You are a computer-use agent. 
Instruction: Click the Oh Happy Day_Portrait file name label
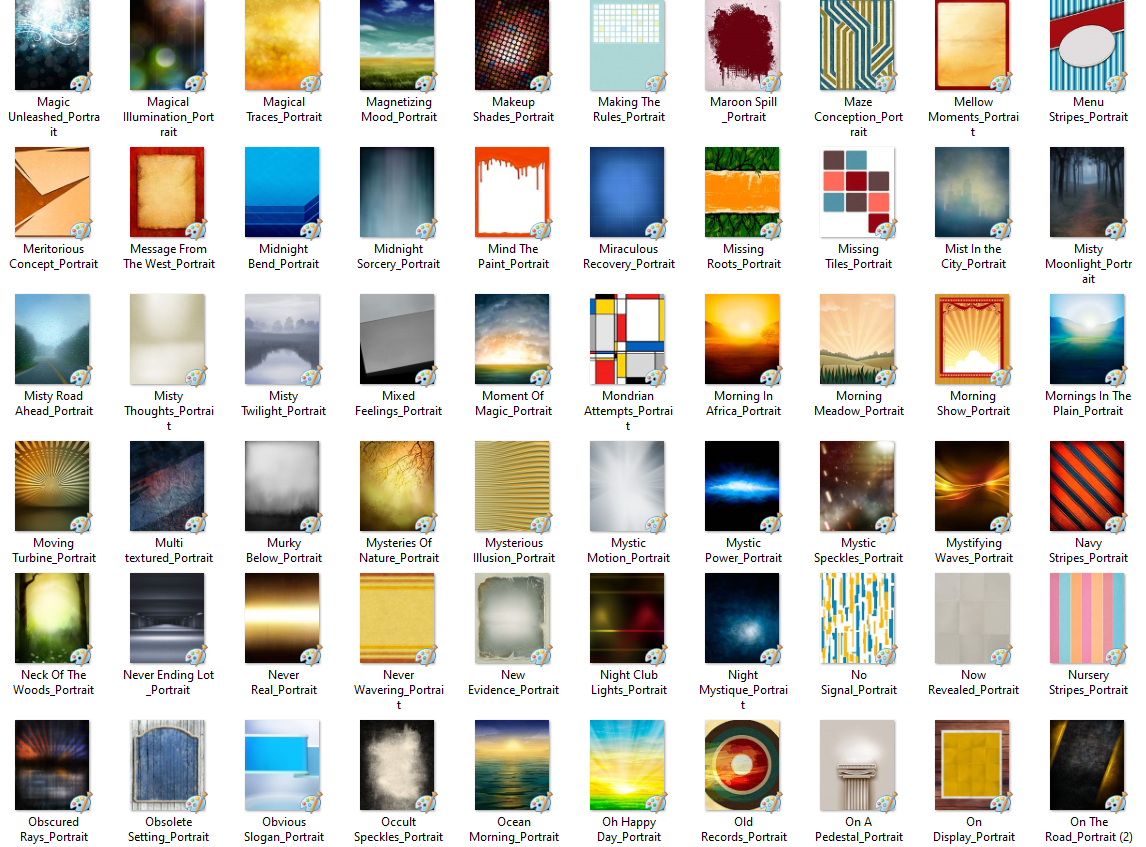point(628,829)
